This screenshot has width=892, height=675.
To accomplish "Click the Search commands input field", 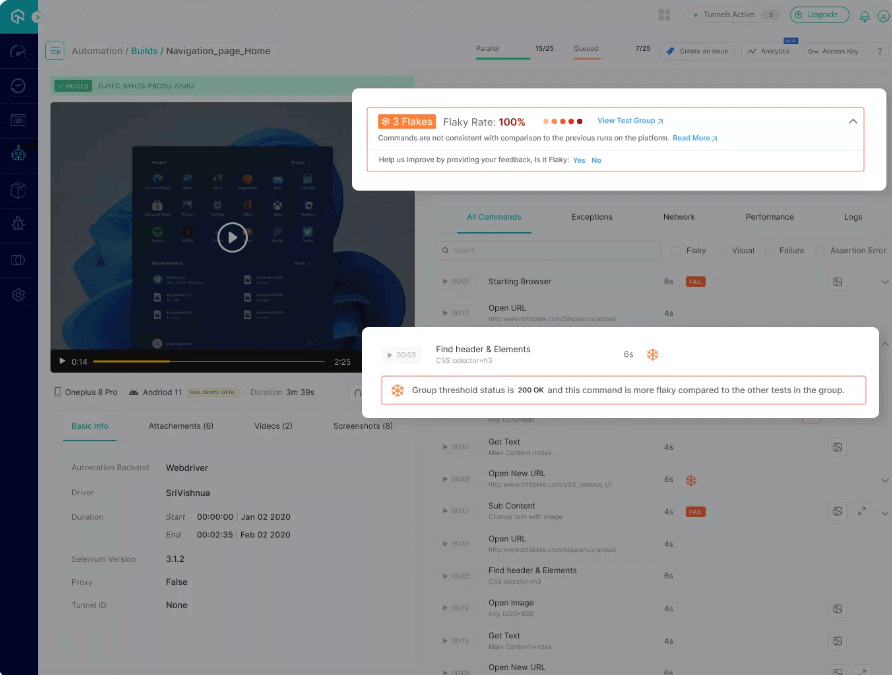I will (549, 250).
